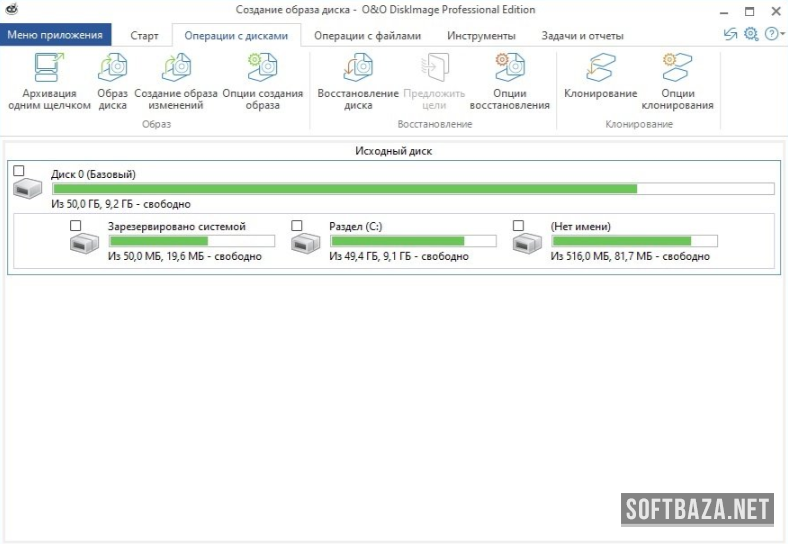The width and height of the screenshot is (788, 544).
Task: Expand the help dropdown arrow
Action: 781,35
